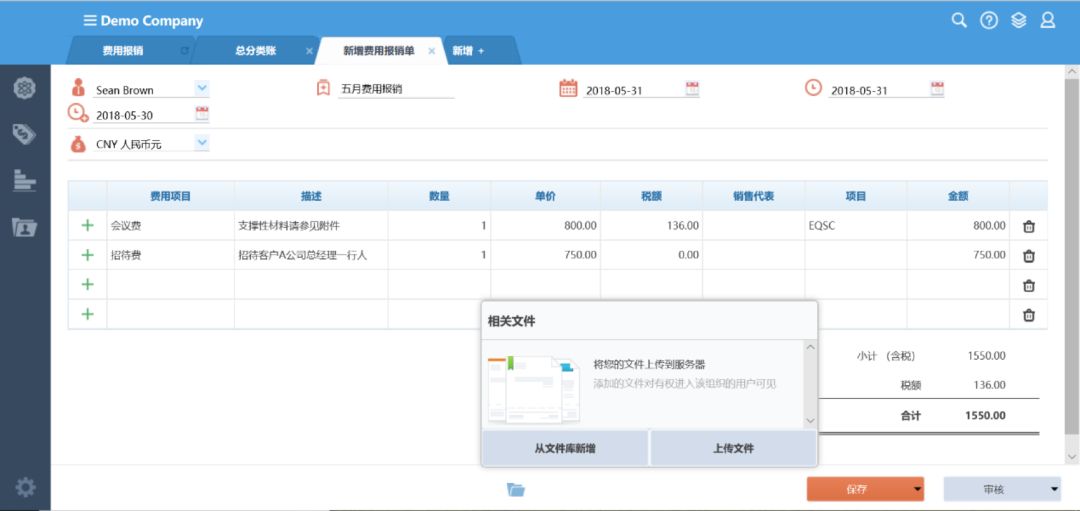Open the attachments folder icon at bottom
1080x511 pixels.
tap(515, 489)
